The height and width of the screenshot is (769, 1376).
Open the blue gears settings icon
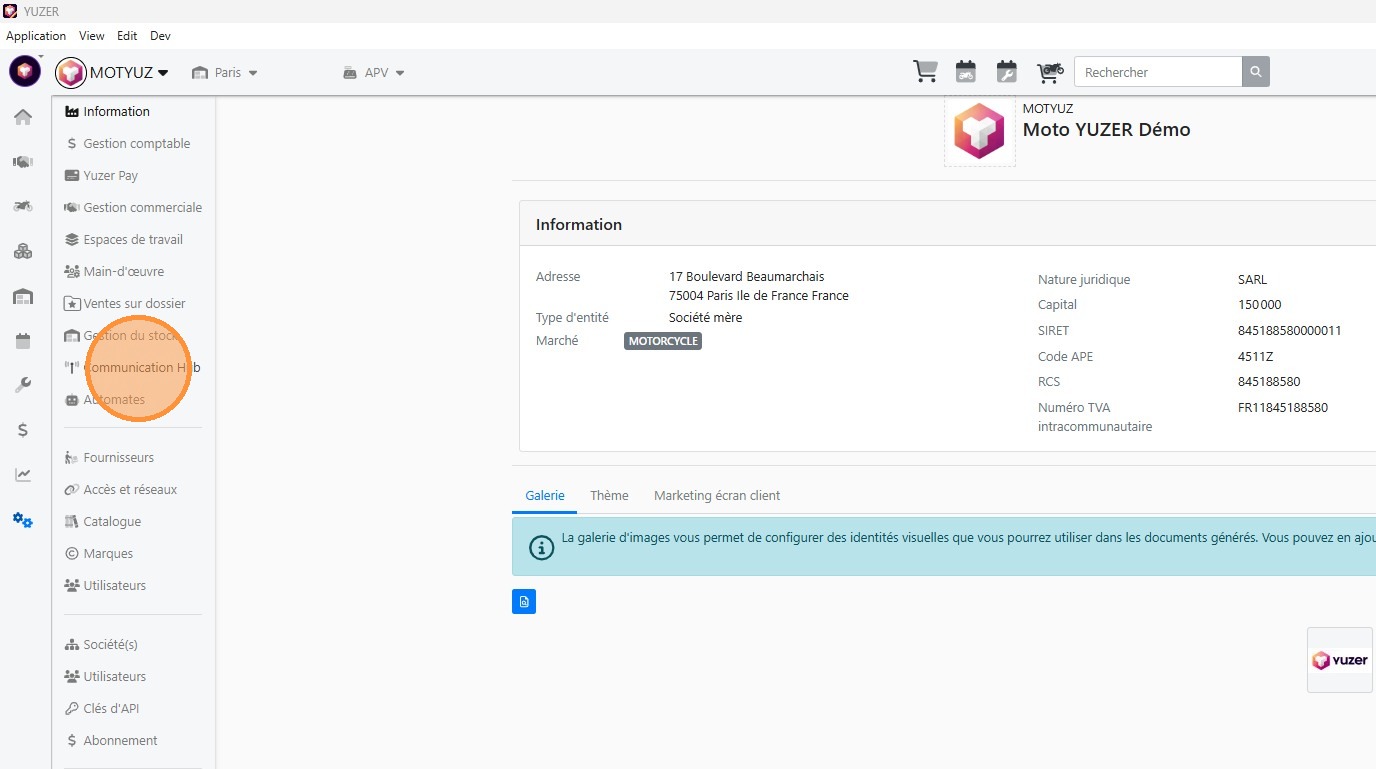coord(23,520)
